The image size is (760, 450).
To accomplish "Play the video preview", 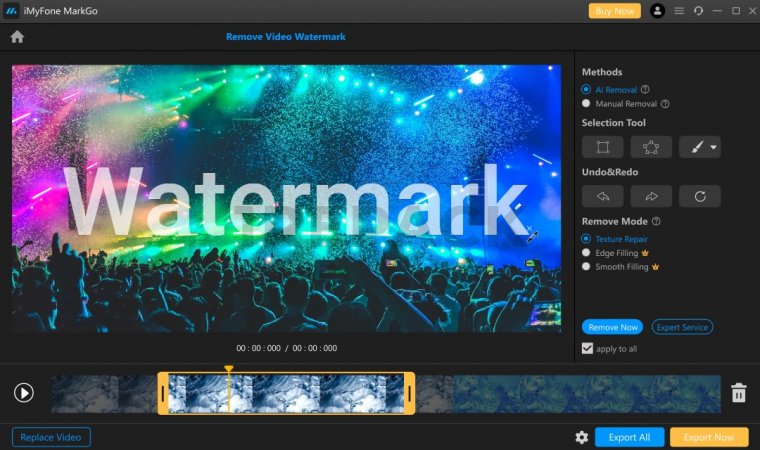I will point(24,393).
